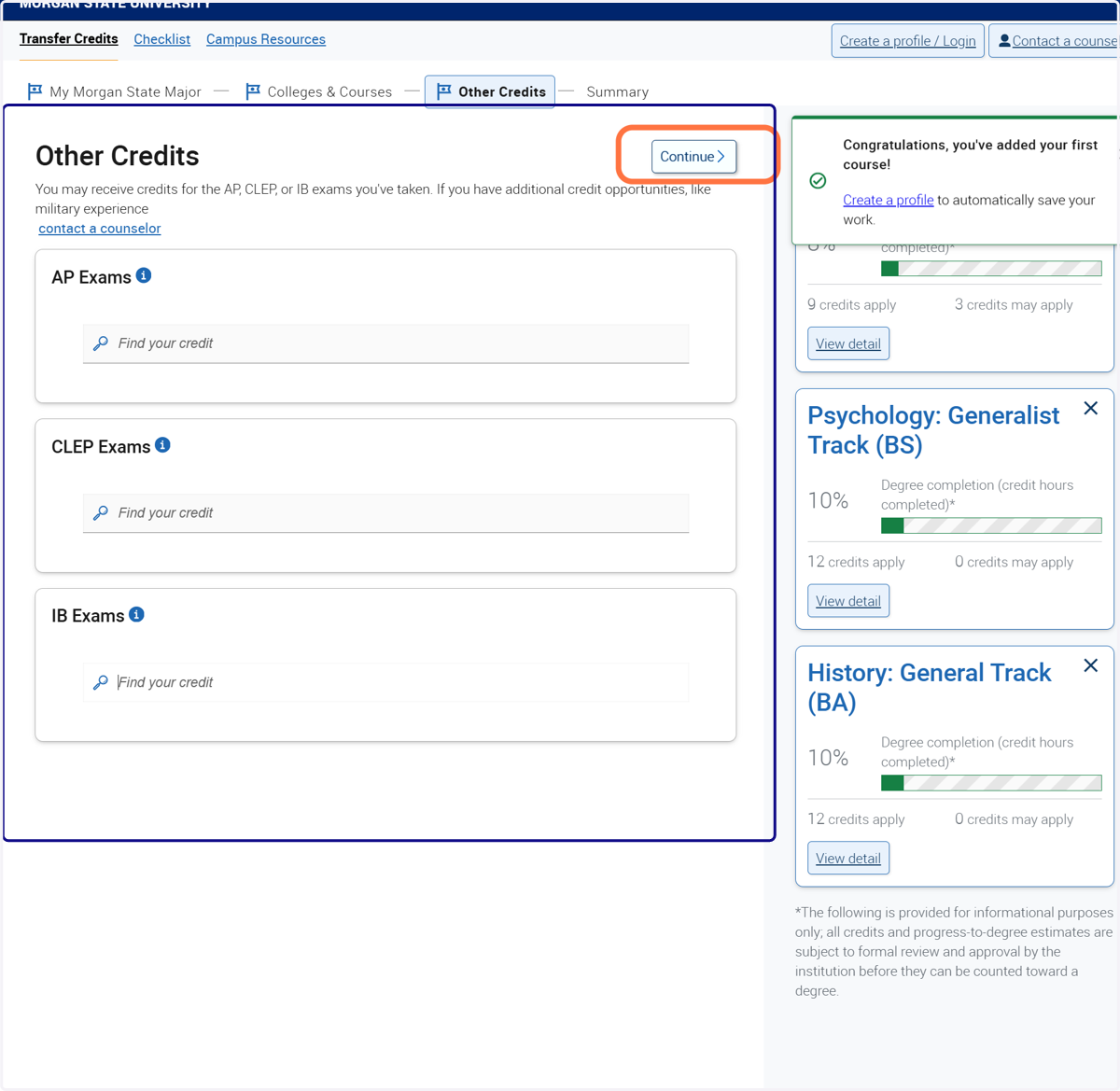Open the Transfer Credits tab
The image size is (1120, 1091).
[69, 39]
